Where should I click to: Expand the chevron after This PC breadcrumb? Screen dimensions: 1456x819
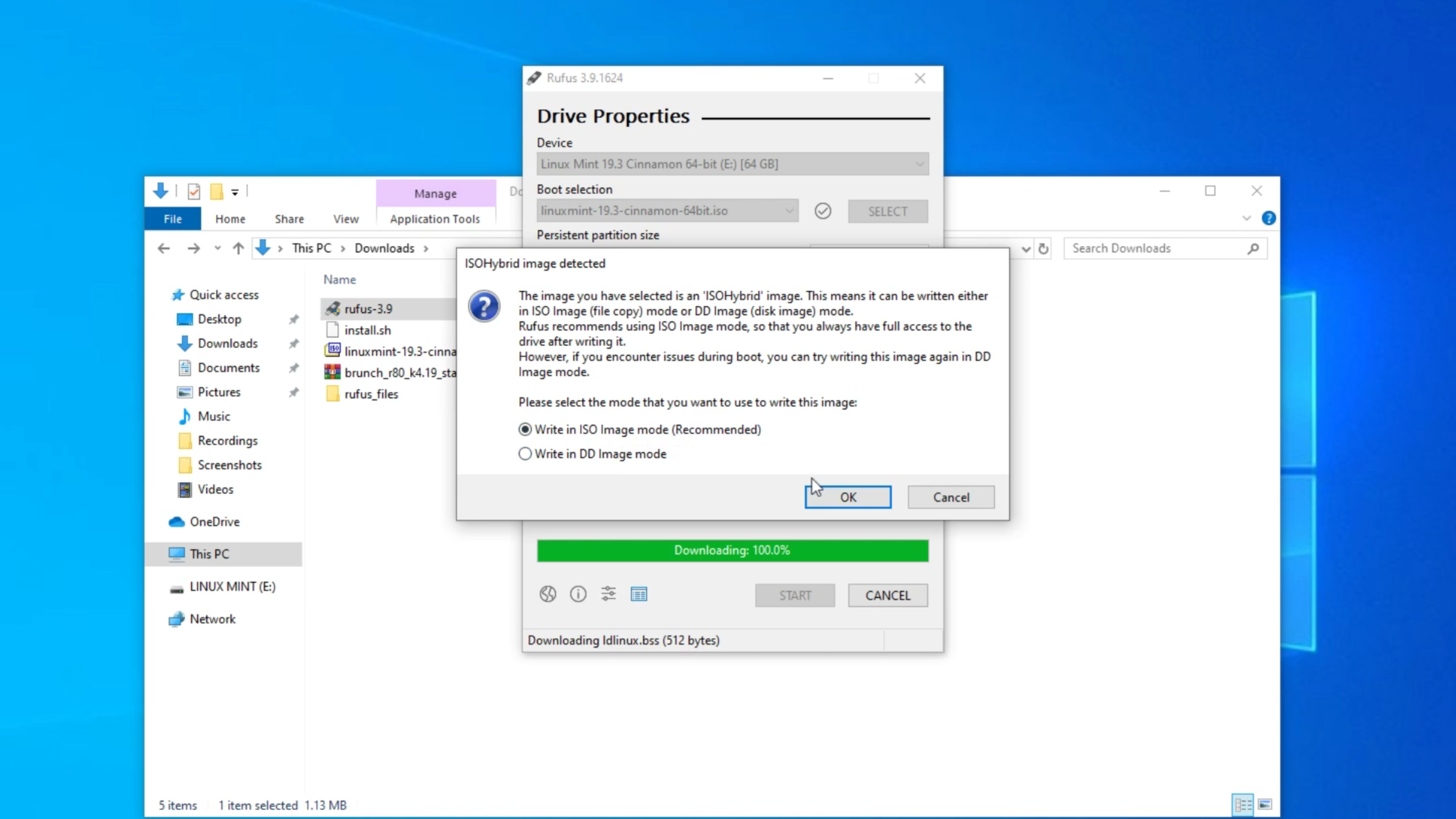pos(343,249)
